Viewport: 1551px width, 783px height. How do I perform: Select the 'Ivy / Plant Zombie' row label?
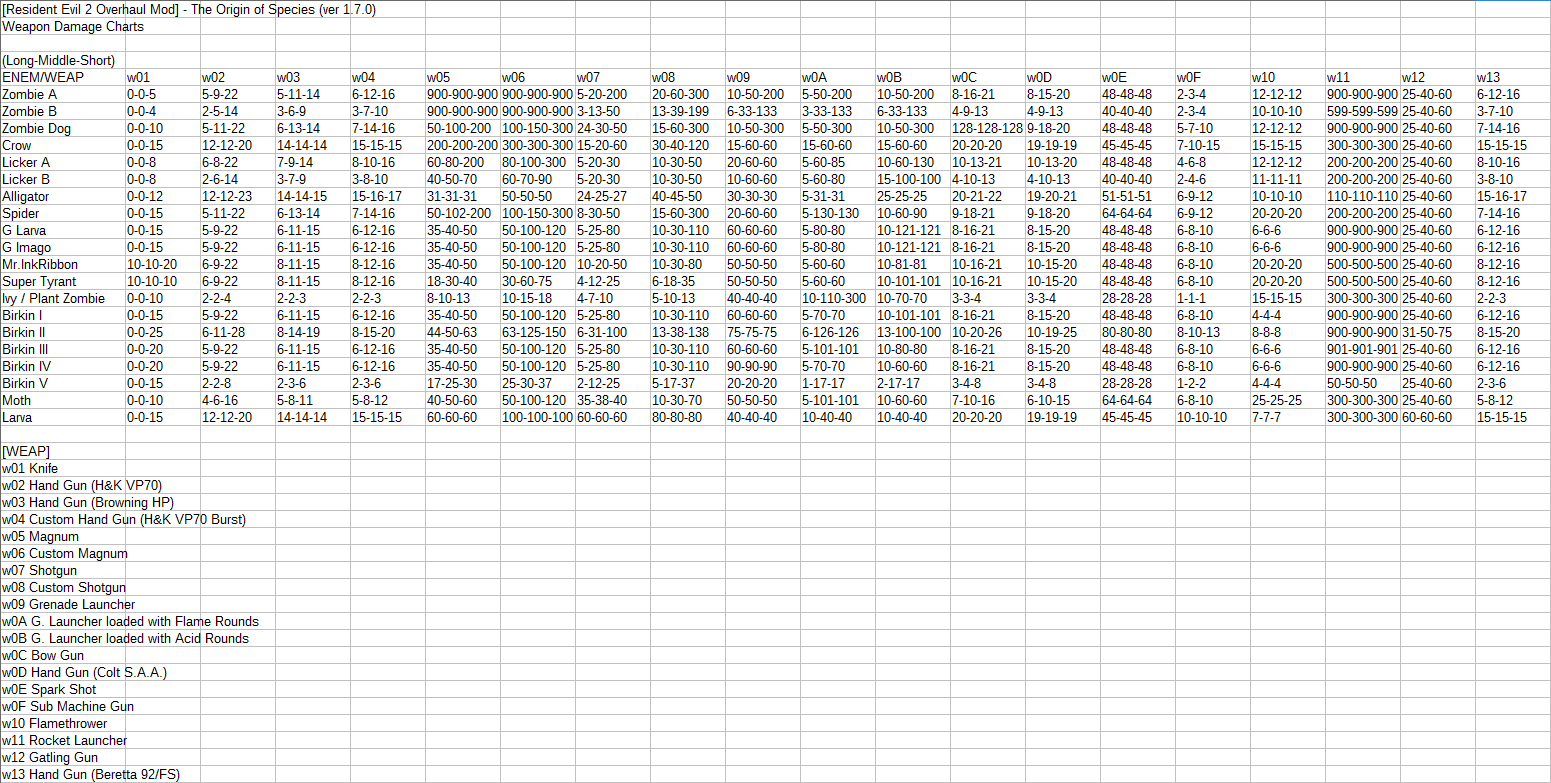(x=63, y=298)
